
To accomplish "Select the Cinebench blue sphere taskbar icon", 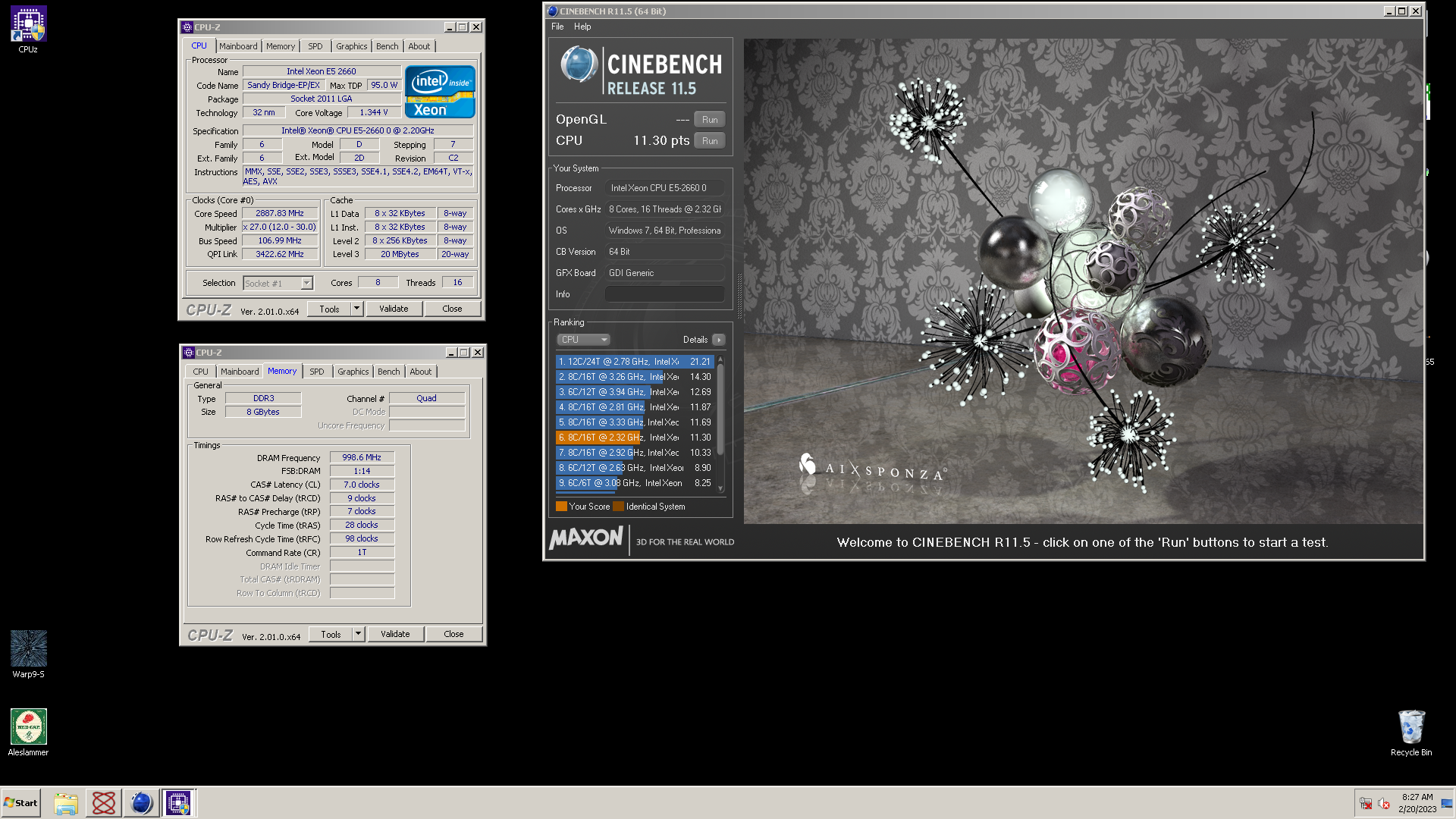I will pos(141,803).
